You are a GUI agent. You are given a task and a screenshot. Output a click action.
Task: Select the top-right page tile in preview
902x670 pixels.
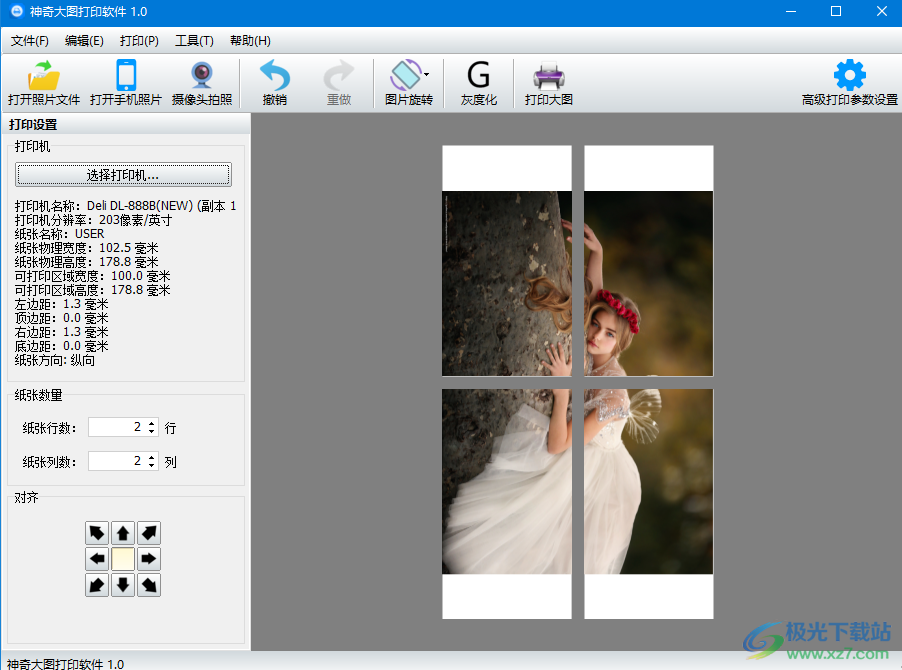649,261
